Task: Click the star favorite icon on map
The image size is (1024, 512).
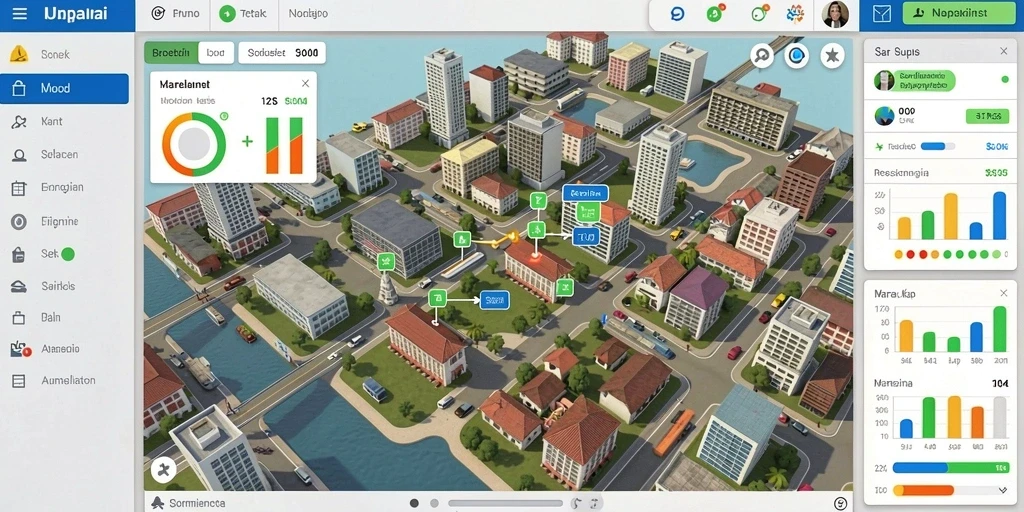Action: pyautogui.click(x=832, y=56)
